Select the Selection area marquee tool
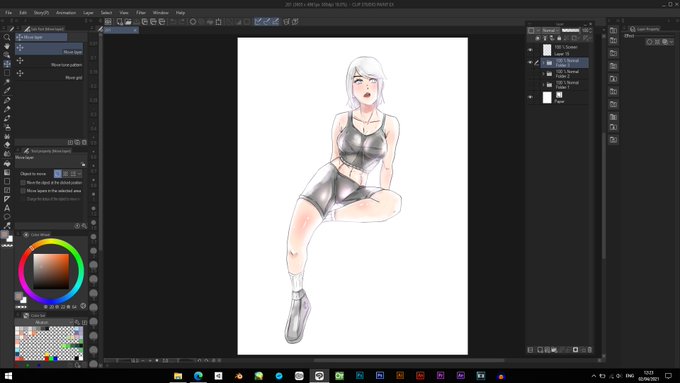The height and width of the screenshot is (383, 680). [7, 73]
